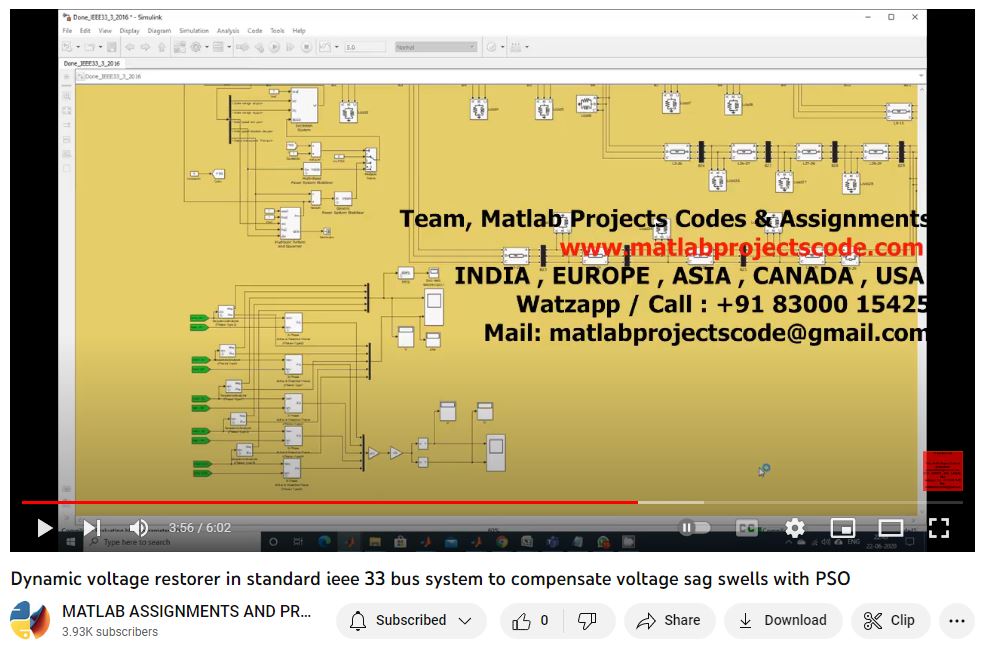The width and height of the screenshot is (983, 645).
Task: Click Simulink Up to Parent arrow
Action: [x=162, y=47]
